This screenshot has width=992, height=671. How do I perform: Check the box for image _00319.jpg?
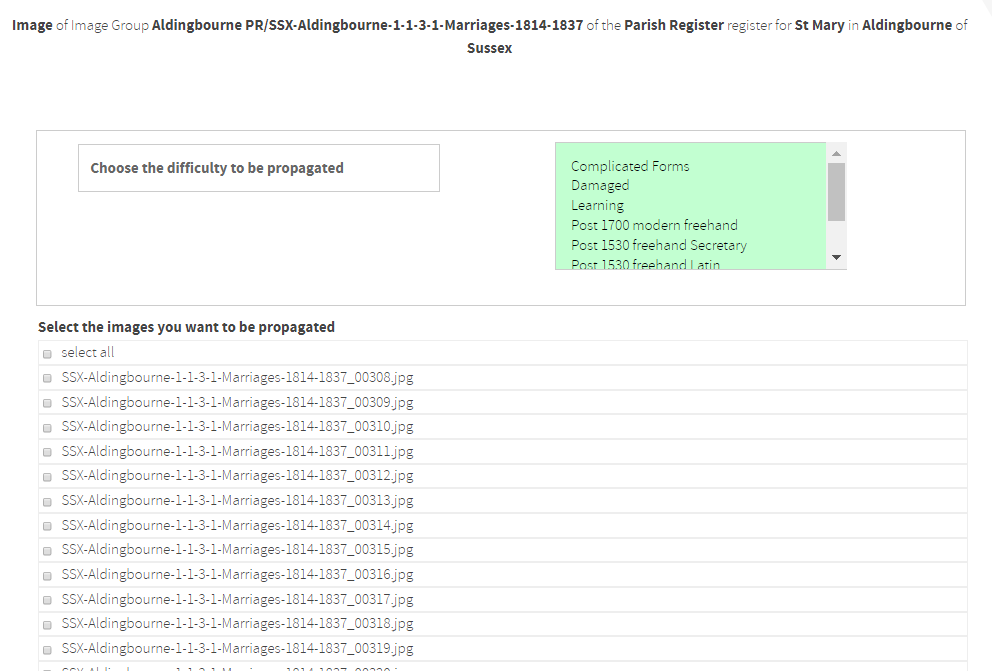47,649
